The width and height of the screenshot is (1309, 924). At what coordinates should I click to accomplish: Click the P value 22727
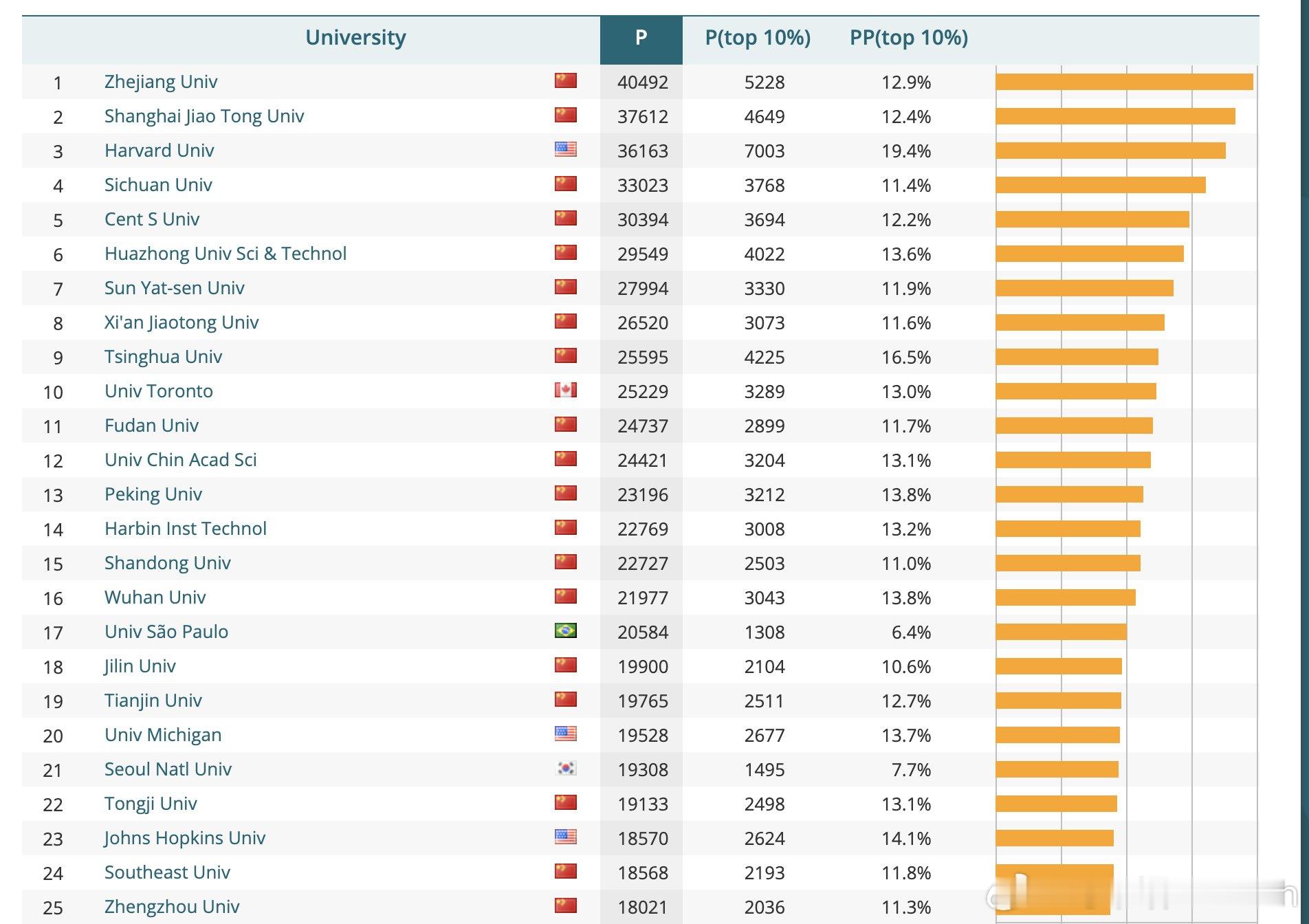pyautogui.click(x=643, y=564)
